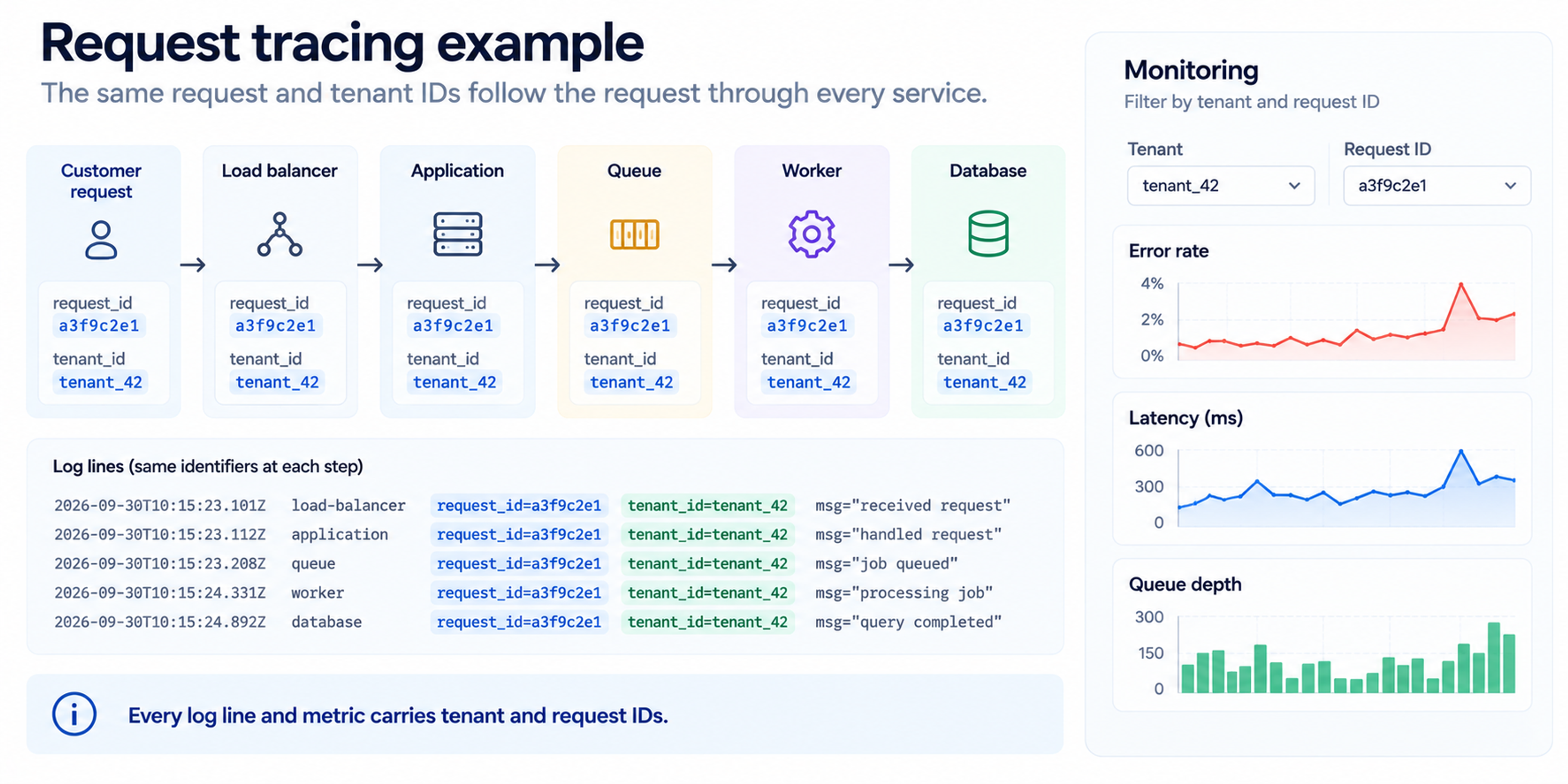Click msg="handled request" log message

tap(908, 535)
